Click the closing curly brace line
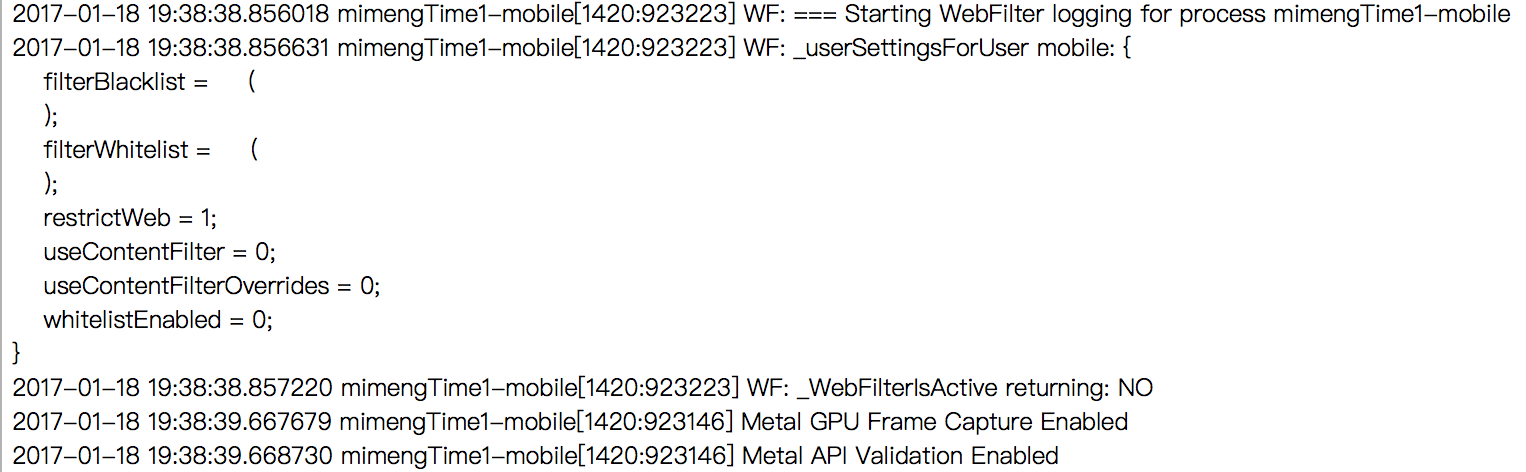 click(x=16, y=353)
